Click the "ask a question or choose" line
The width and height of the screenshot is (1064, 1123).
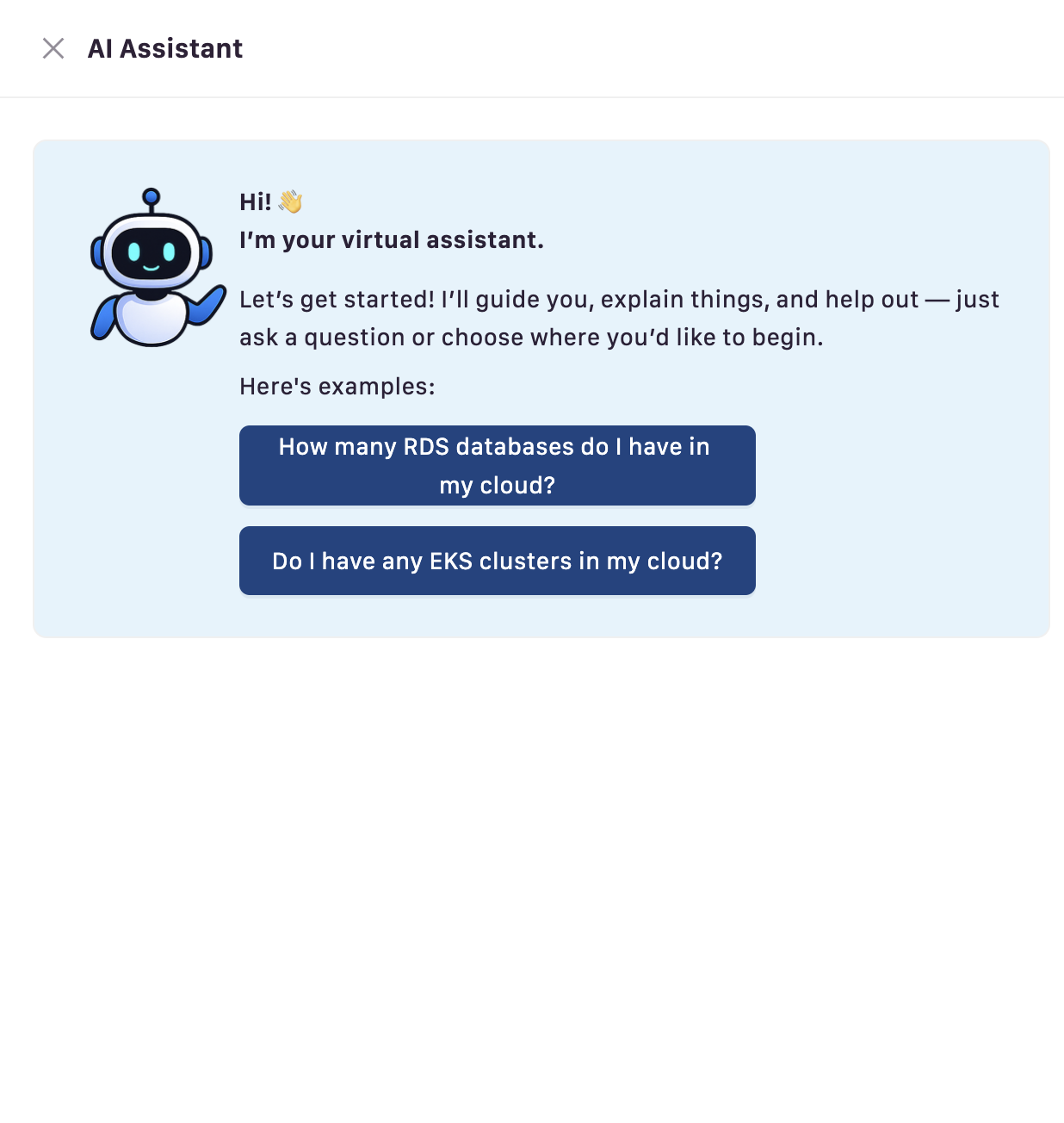[x=531, y=338]
